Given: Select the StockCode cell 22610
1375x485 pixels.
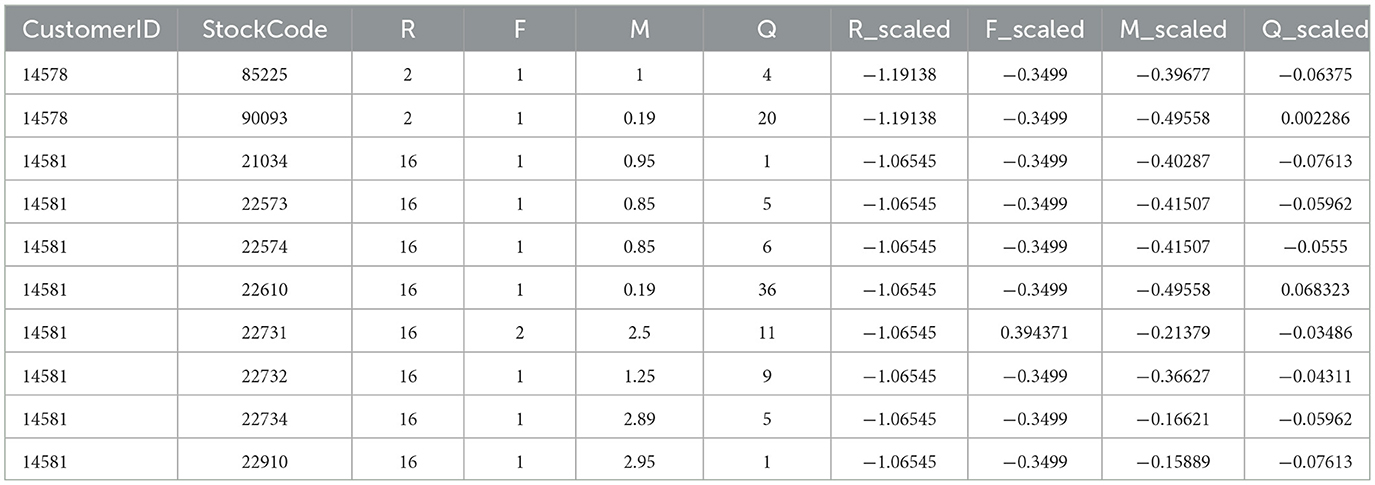Looking at the screenshot, I should pos(264,290).
